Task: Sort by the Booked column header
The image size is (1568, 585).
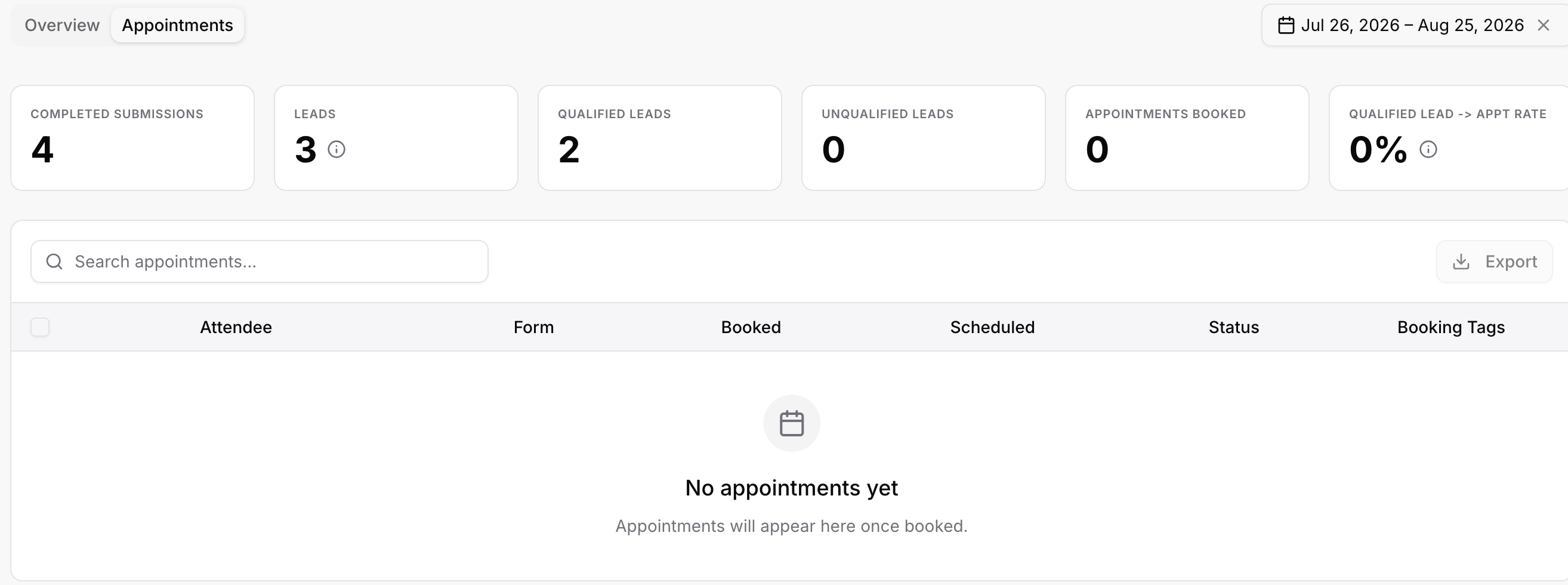Action: point(751,328)
